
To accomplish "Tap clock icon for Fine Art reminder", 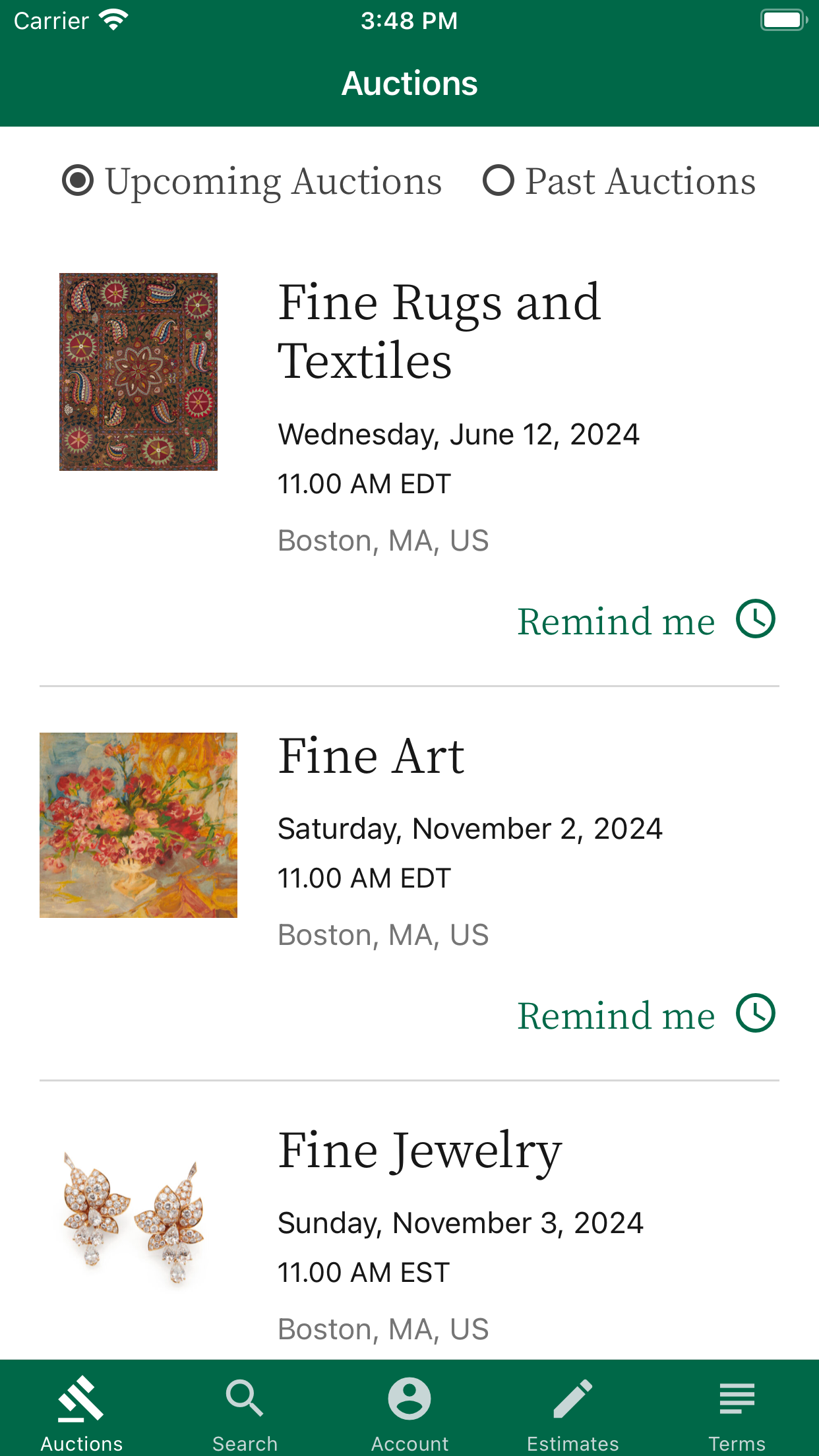I will (756, 1013).
